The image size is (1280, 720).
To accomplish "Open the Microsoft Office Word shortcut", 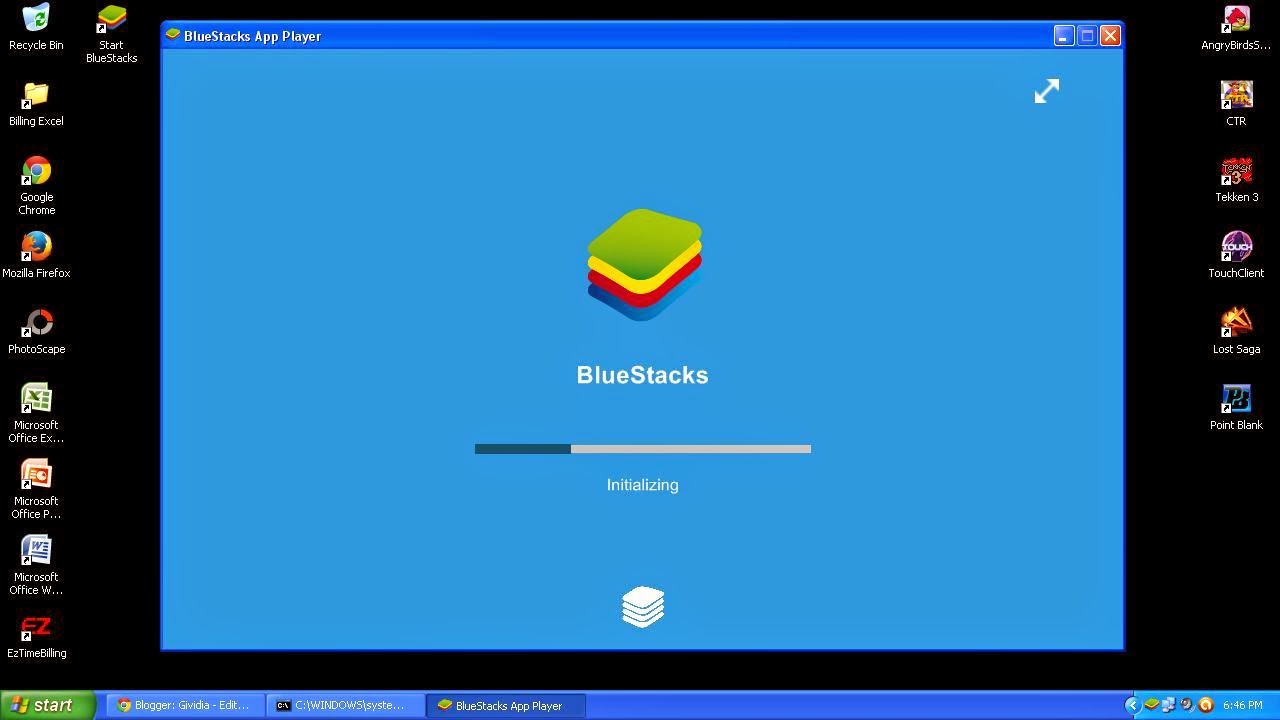I will click(x=36, y=565).
